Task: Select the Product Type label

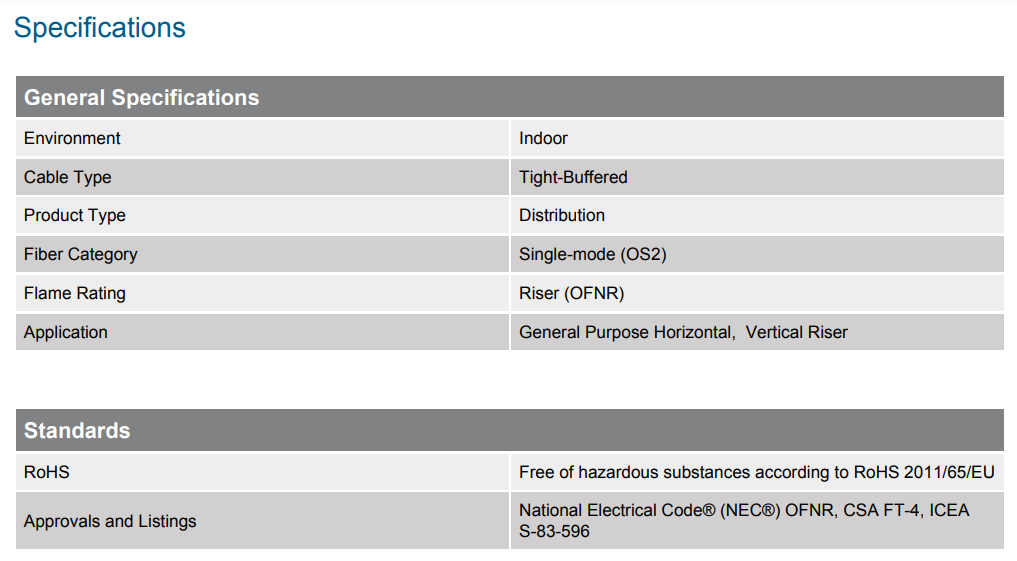Action: (x=75, y=215)
